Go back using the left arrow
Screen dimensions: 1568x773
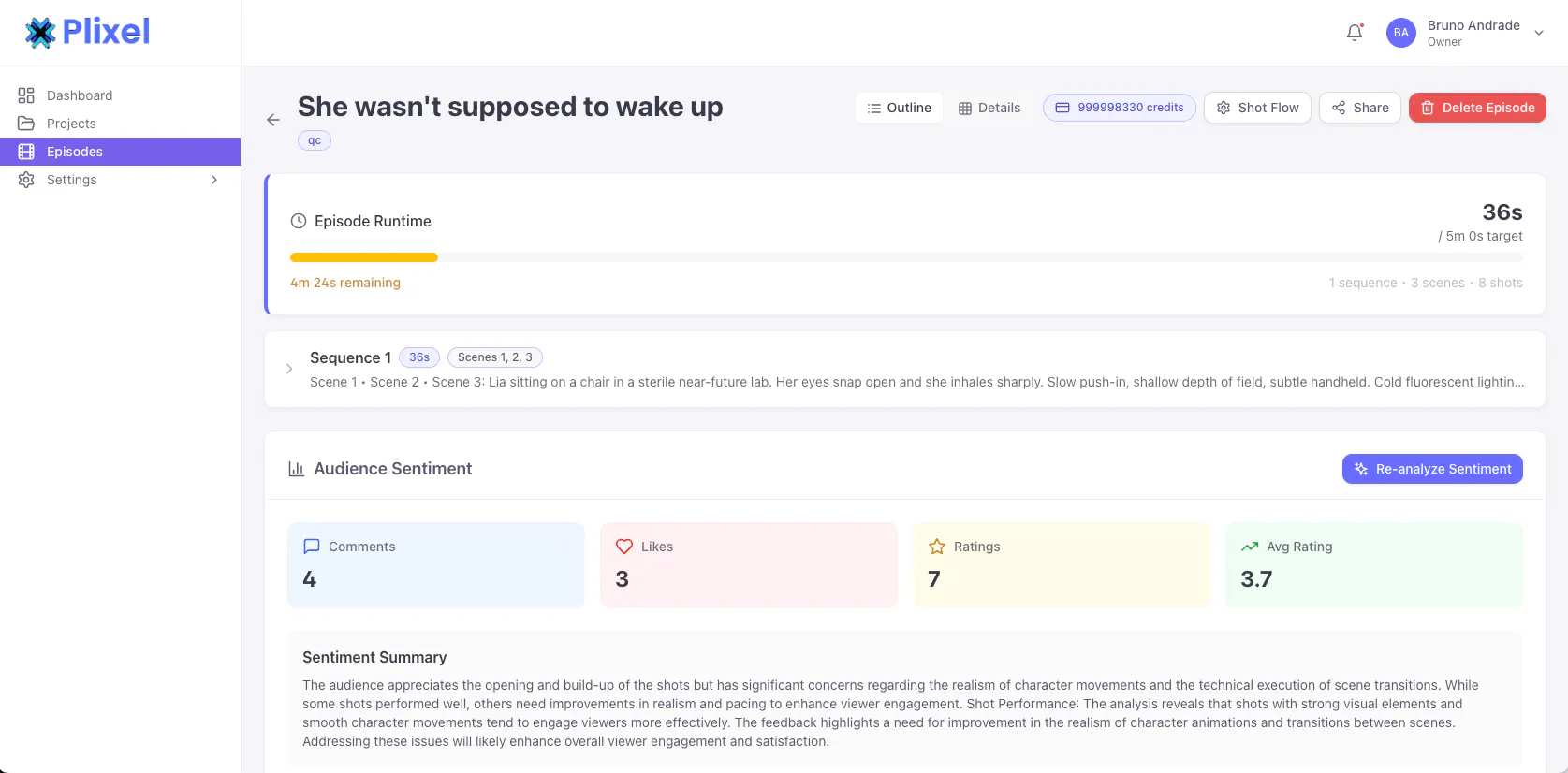pyautogui.click(x=273, y=120)
